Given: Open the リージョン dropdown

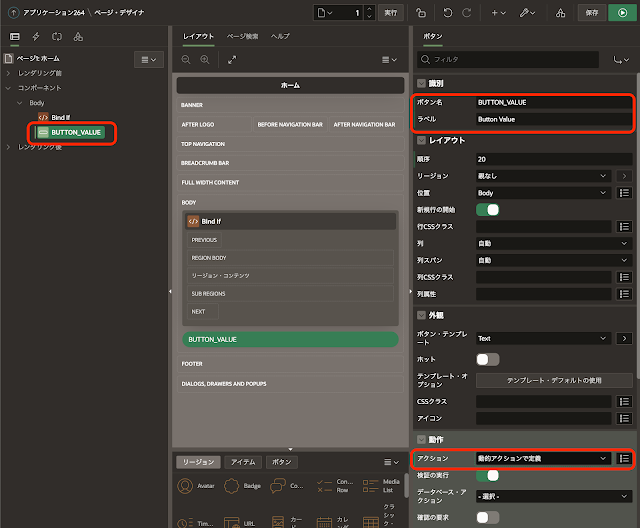Looking at the screenshot, I should (543, 176).
